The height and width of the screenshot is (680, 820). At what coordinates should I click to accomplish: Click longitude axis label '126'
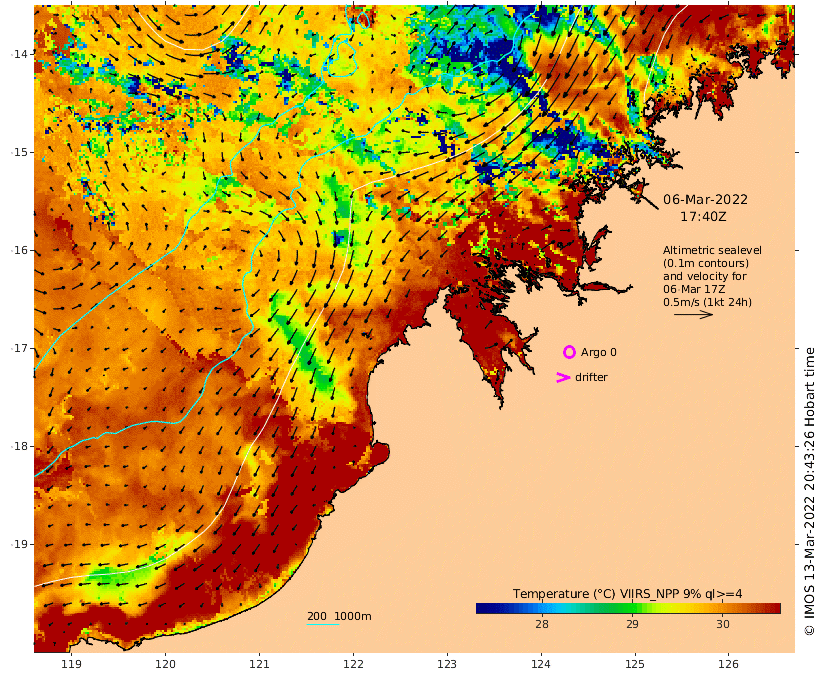(x=728, y=664)
